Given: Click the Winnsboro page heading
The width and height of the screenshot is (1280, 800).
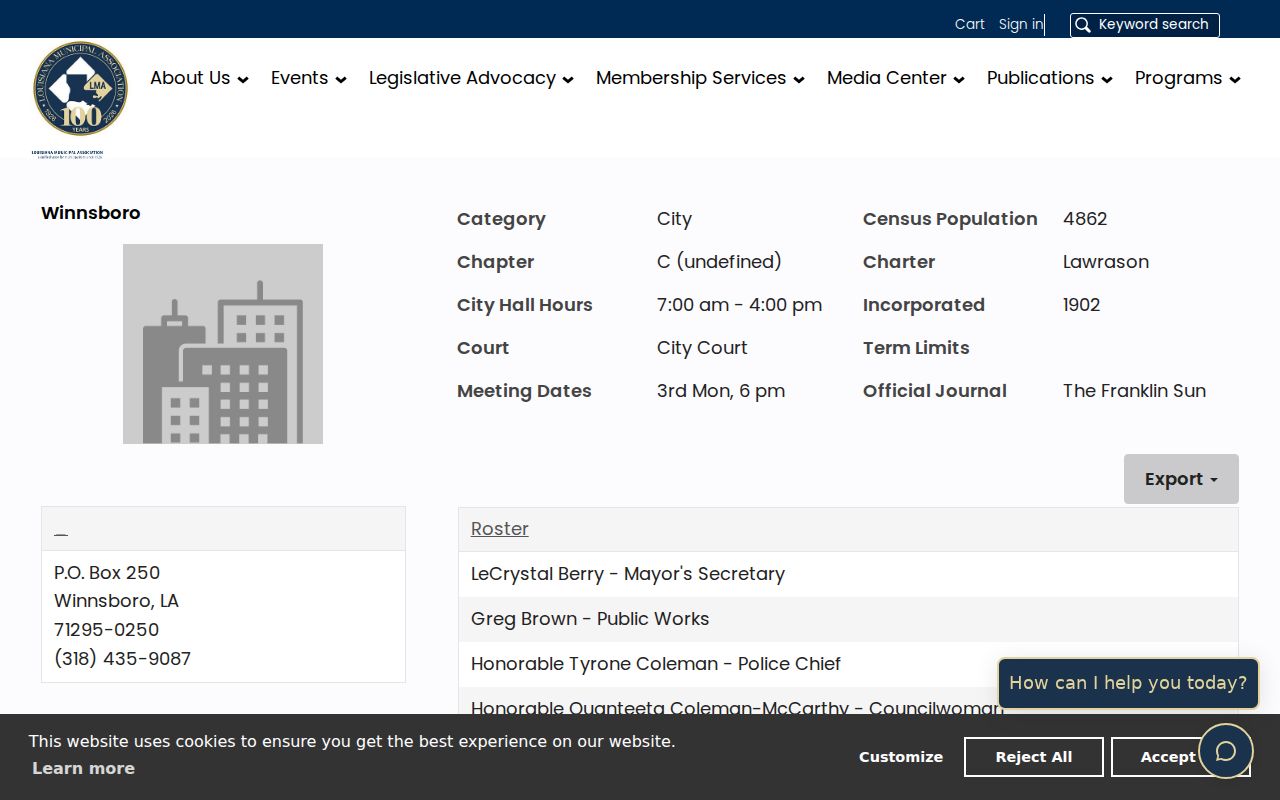Looking at the screenshot, I should (91, 213).
